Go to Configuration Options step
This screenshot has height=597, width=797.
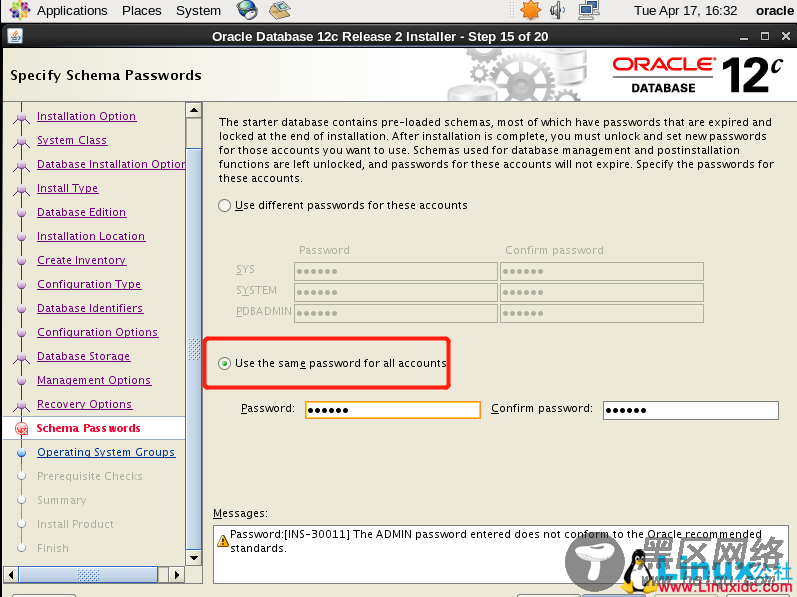point(98,332)
